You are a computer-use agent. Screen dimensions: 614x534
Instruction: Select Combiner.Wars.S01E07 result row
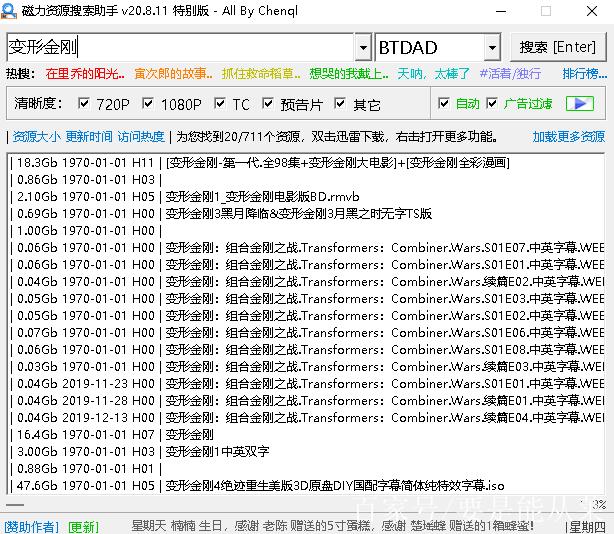[x=305, y=248]
